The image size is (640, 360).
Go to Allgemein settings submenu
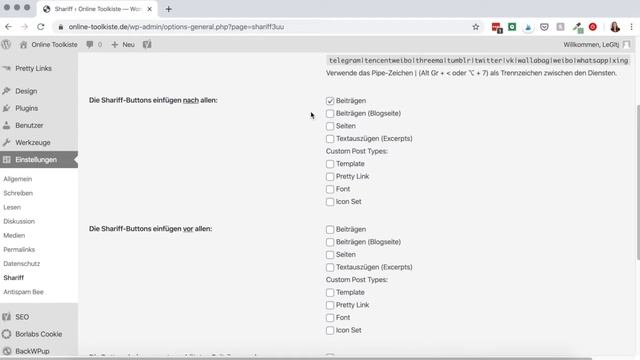[18, 179]
